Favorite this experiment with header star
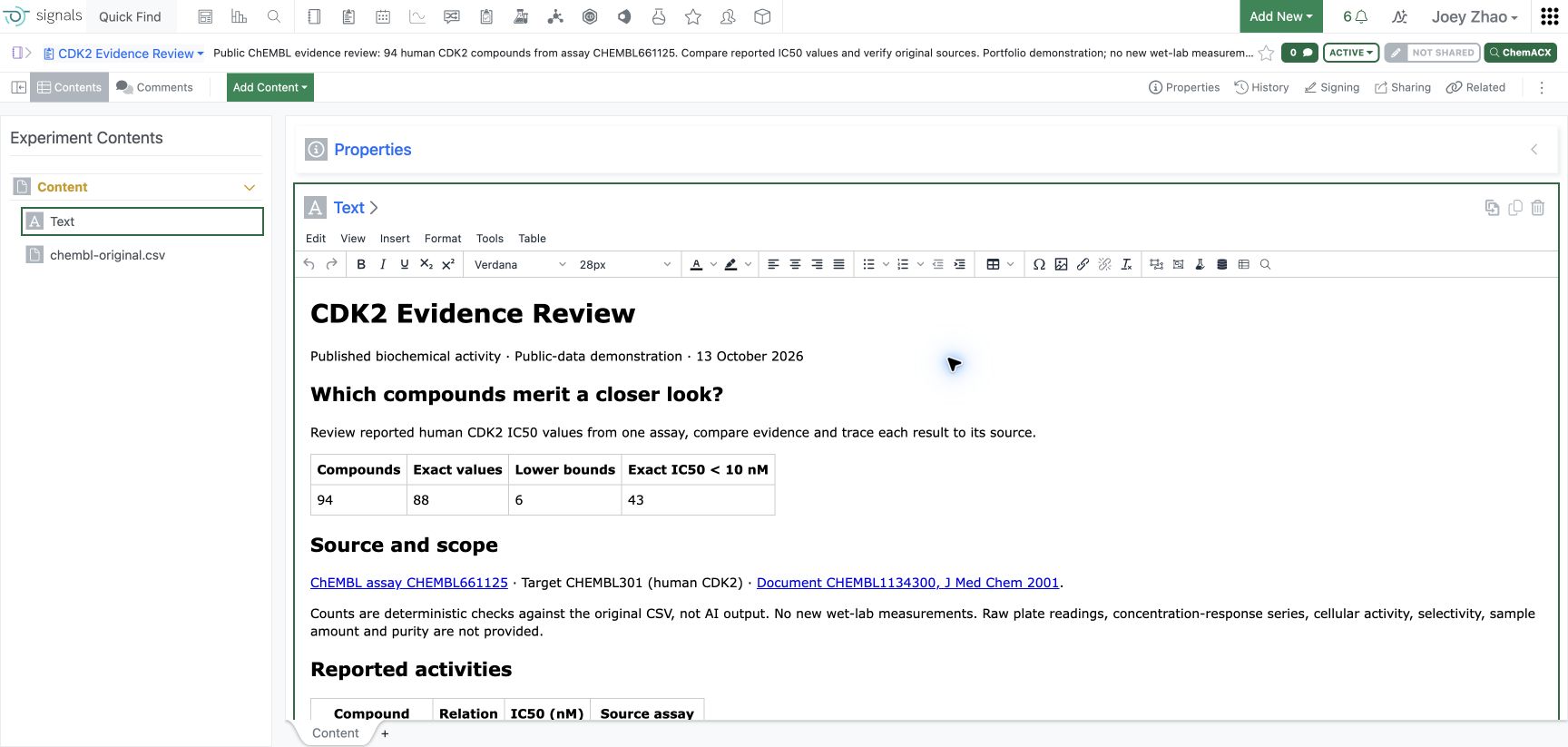The width and height of the screenshot is (1568, 747). (1266, 53)
